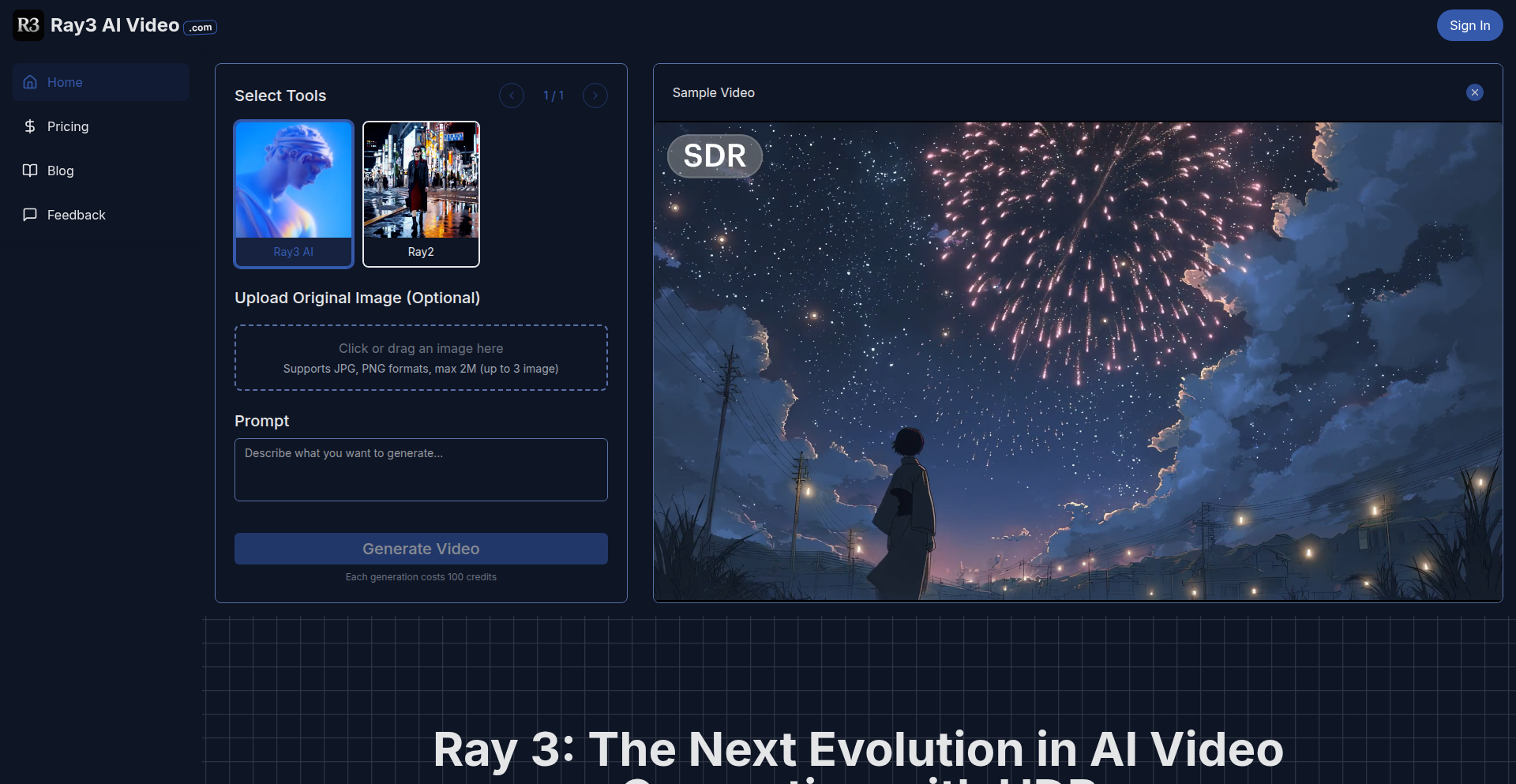
Task: Close the Sample Video panel
Action: click(x=1474, y=92)
